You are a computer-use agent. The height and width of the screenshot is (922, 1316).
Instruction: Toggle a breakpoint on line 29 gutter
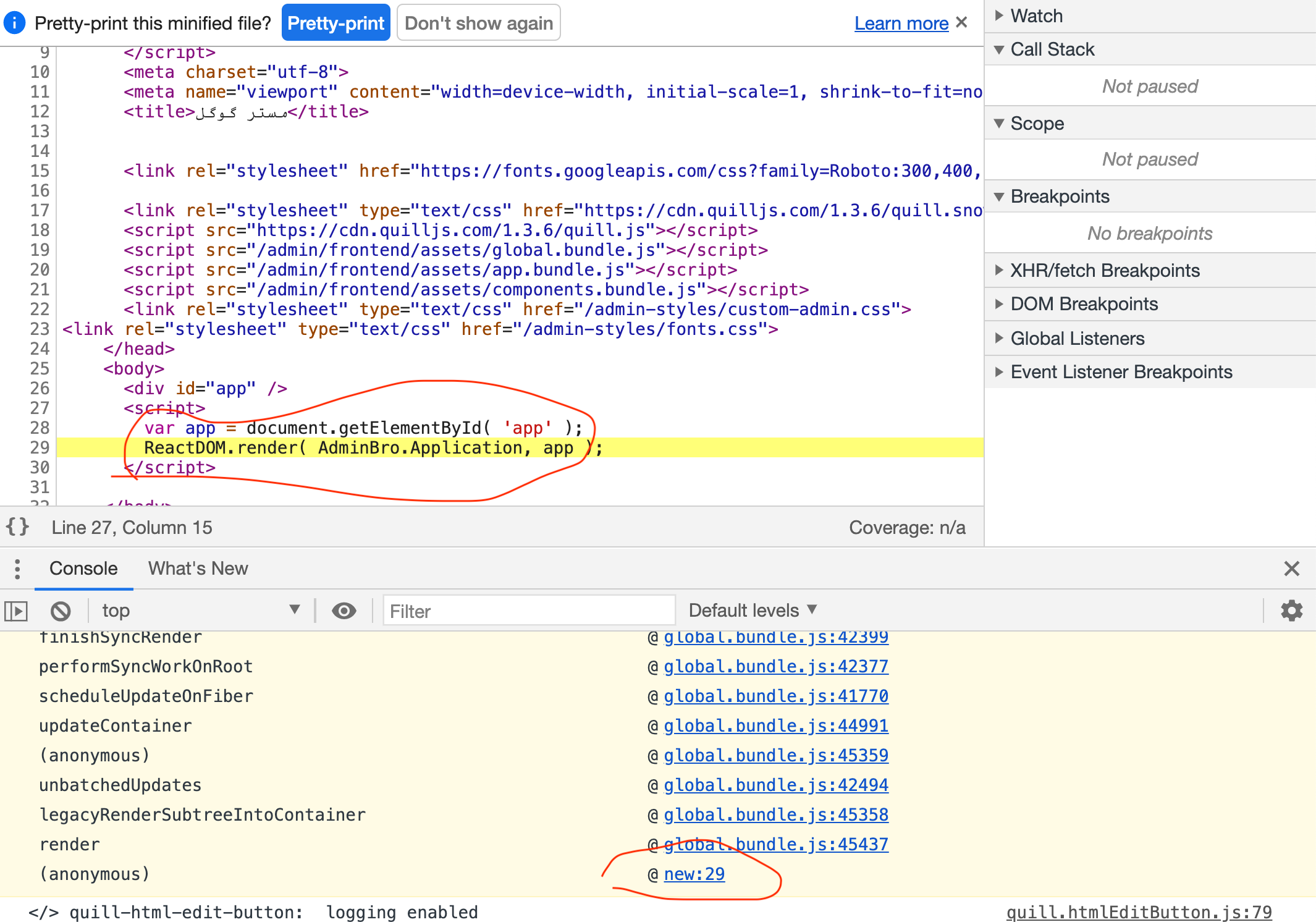click(x=39, y=448)
